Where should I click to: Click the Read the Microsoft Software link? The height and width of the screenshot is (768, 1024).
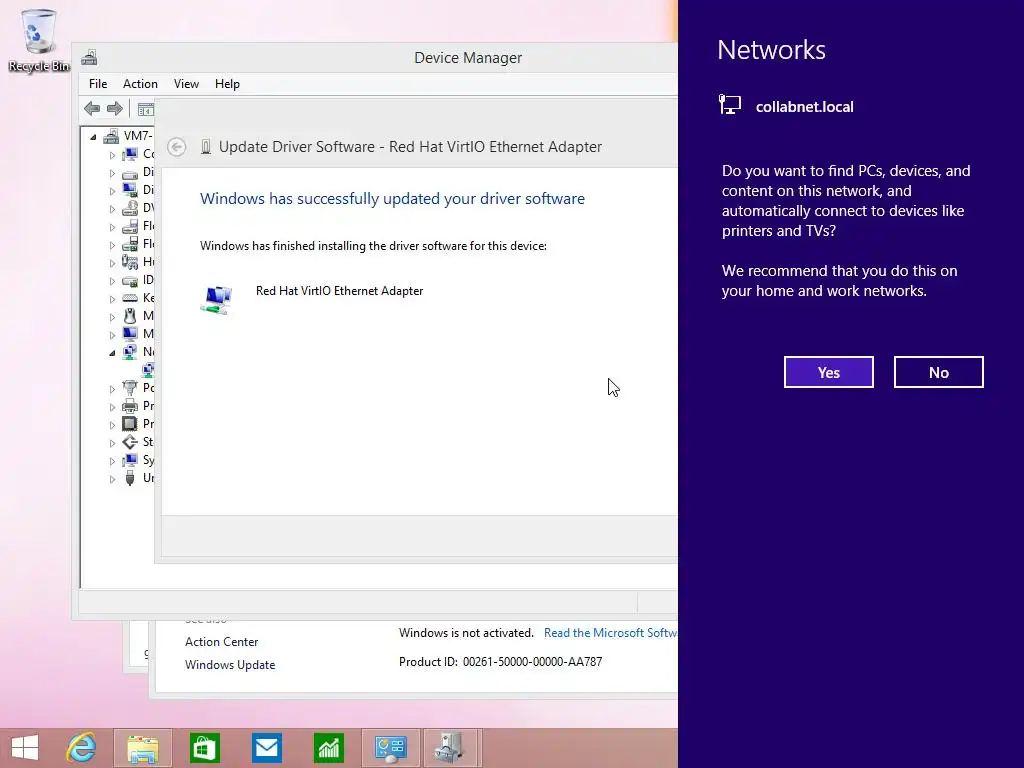pyautogui.click(x=611, y=633)
